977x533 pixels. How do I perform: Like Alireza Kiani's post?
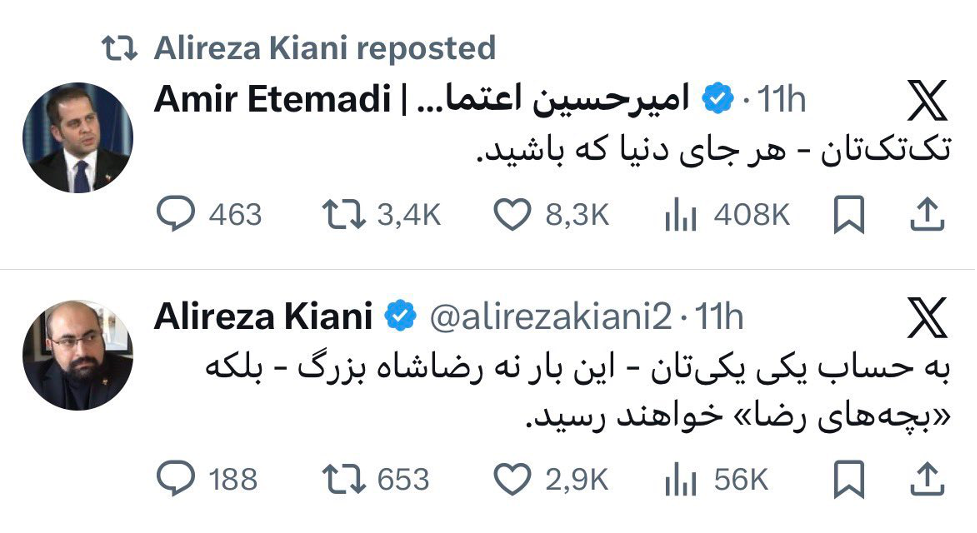pos(512,480)
